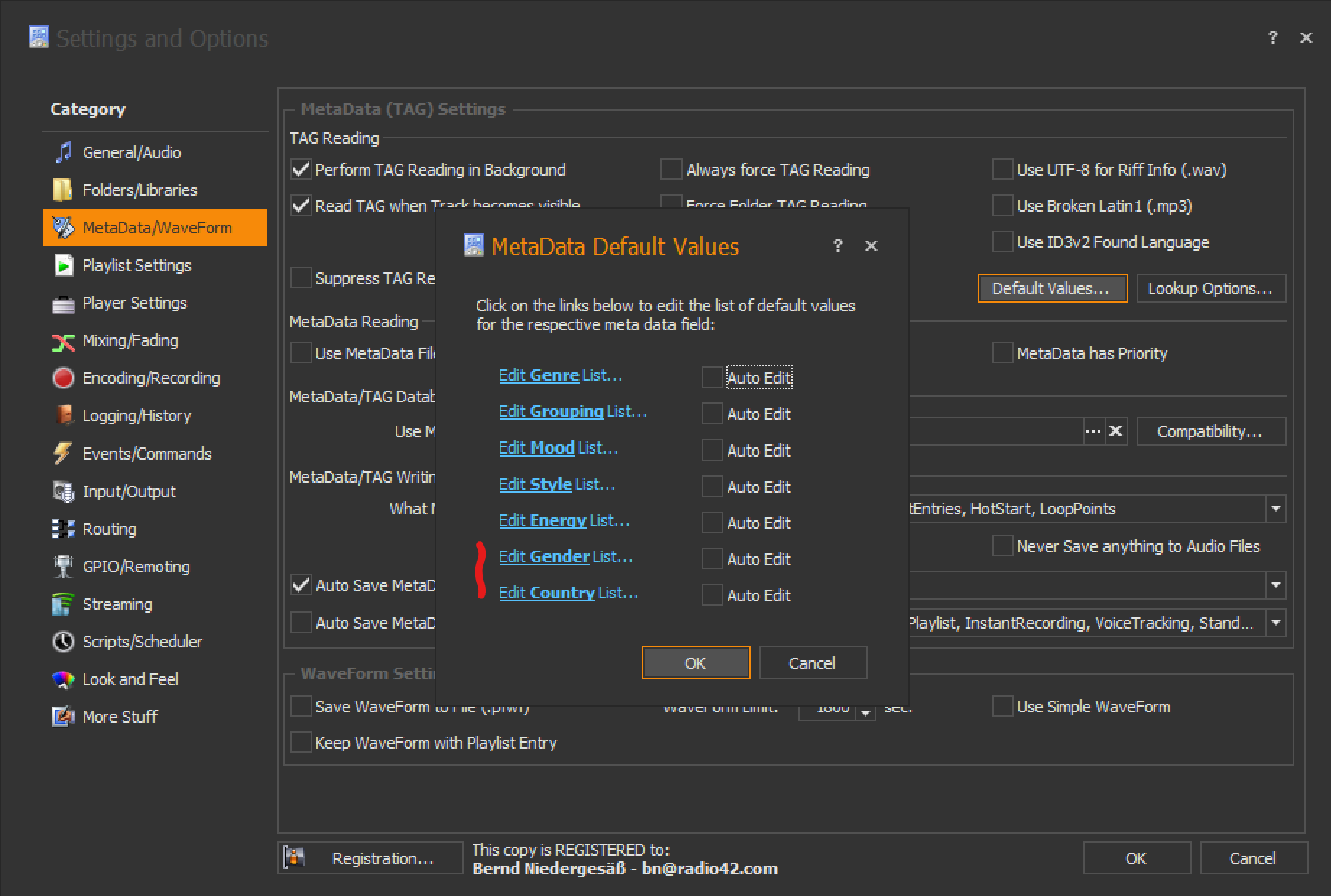The width and height of the screenshot is (1331, 896).
Task: Open the InstantRecording, VoiceTracking dropdown
Action: tap(1276, 623)
